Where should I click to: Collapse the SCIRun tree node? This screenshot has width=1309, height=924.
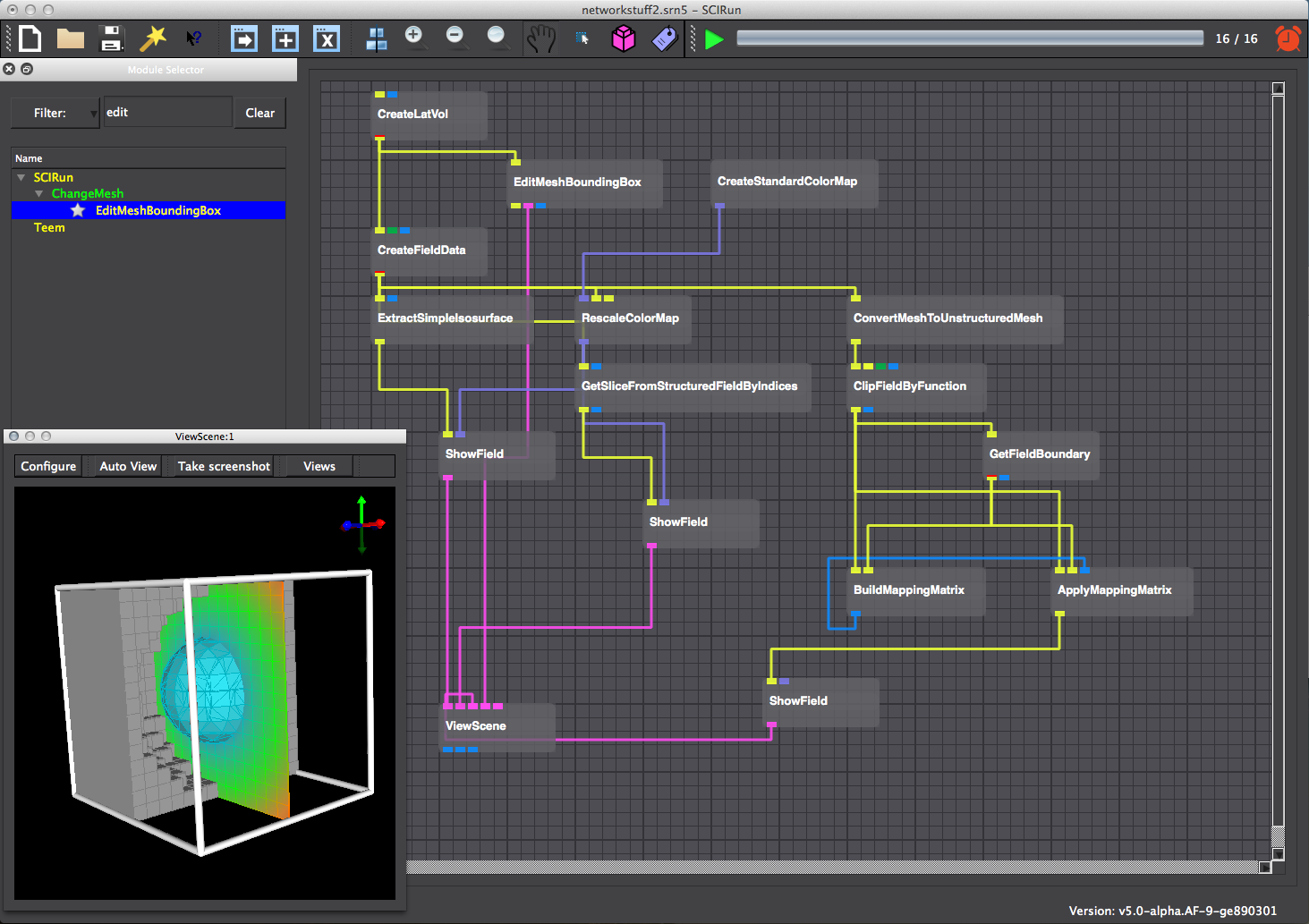[21, 177]
